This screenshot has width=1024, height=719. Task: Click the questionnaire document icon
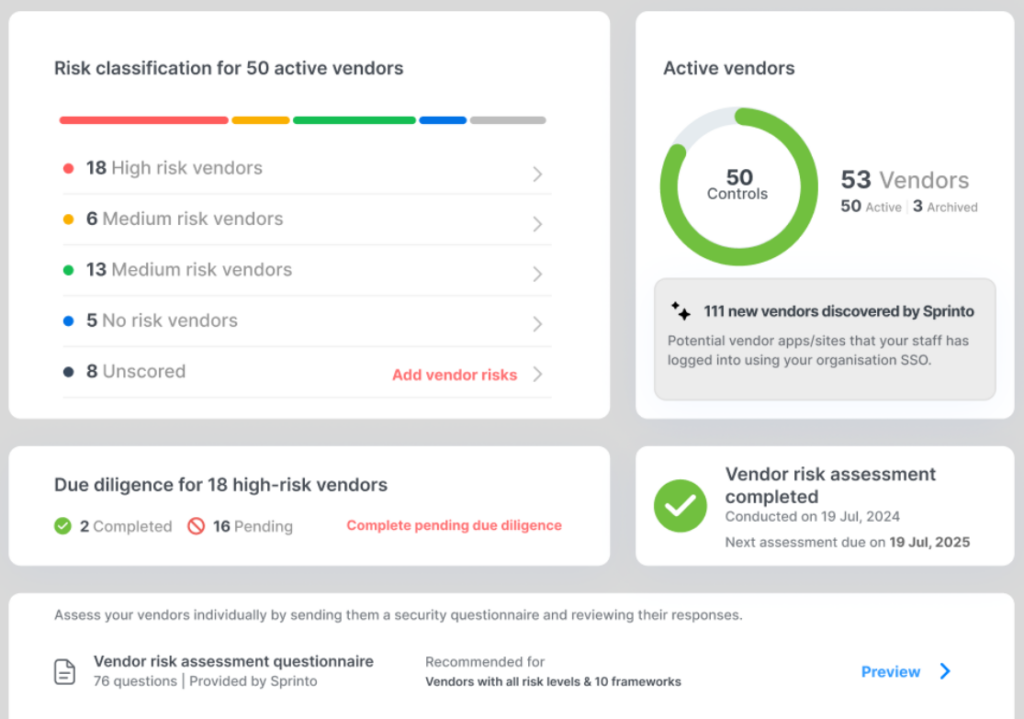point(65,671)
